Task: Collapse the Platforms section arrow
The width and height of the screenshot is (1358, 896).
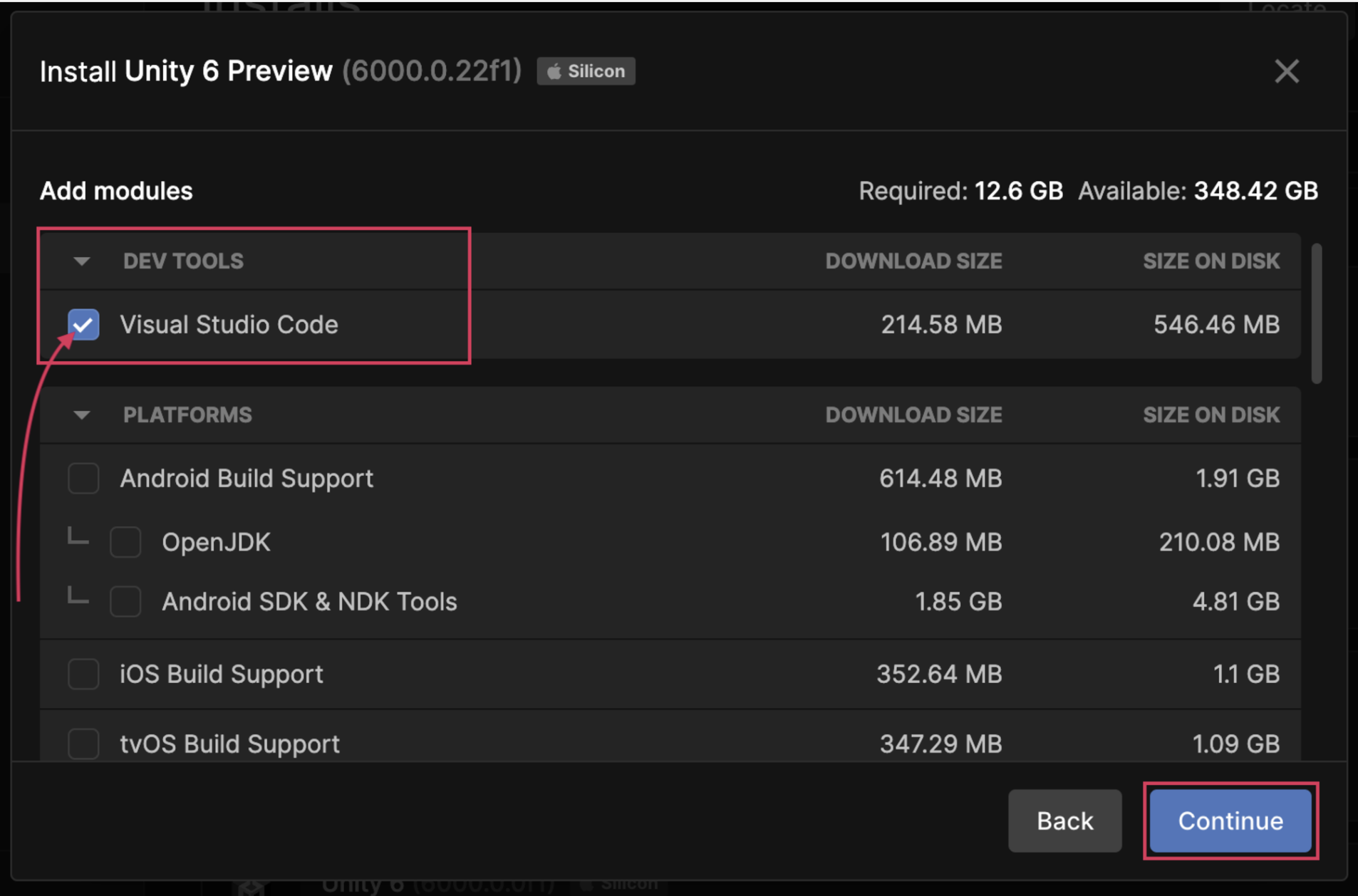Action: 82,415
